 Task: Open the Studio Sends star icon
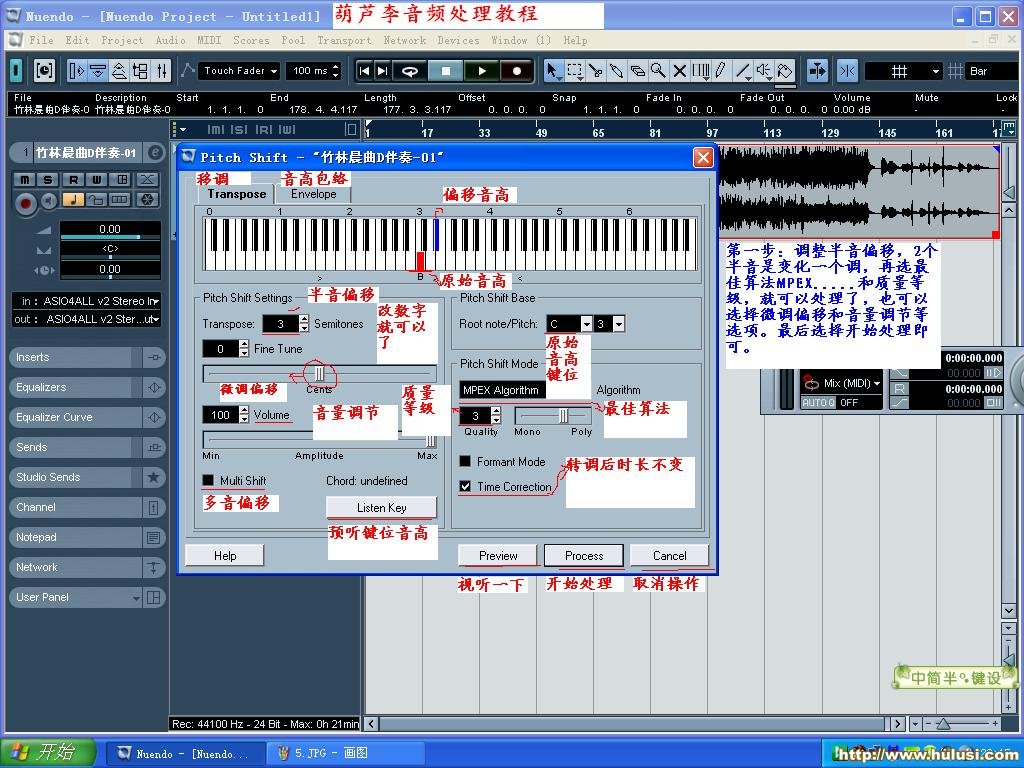[x=154, y=477]
